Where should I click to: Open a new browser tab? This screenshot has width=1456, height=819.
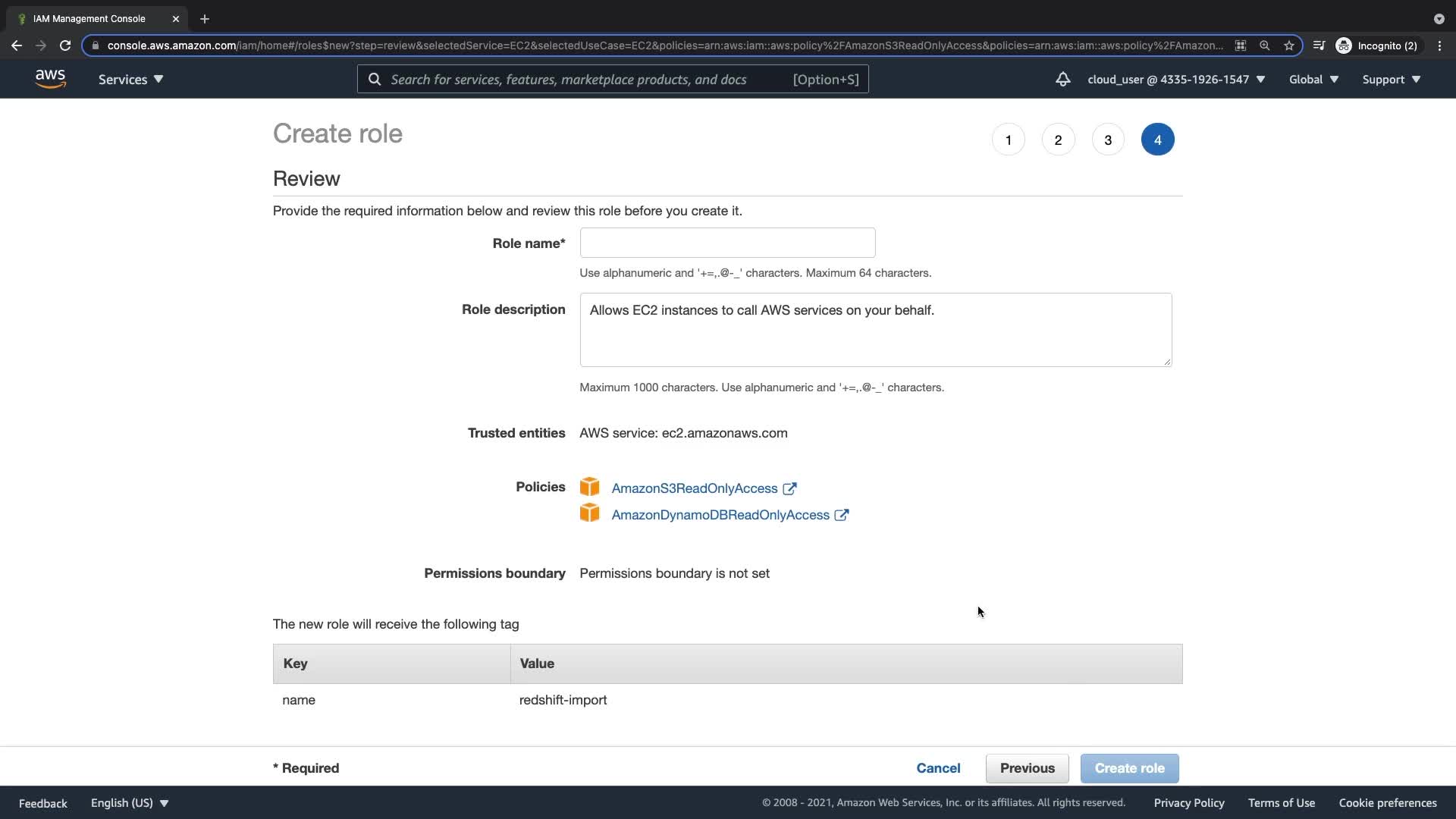pos(204,18)
